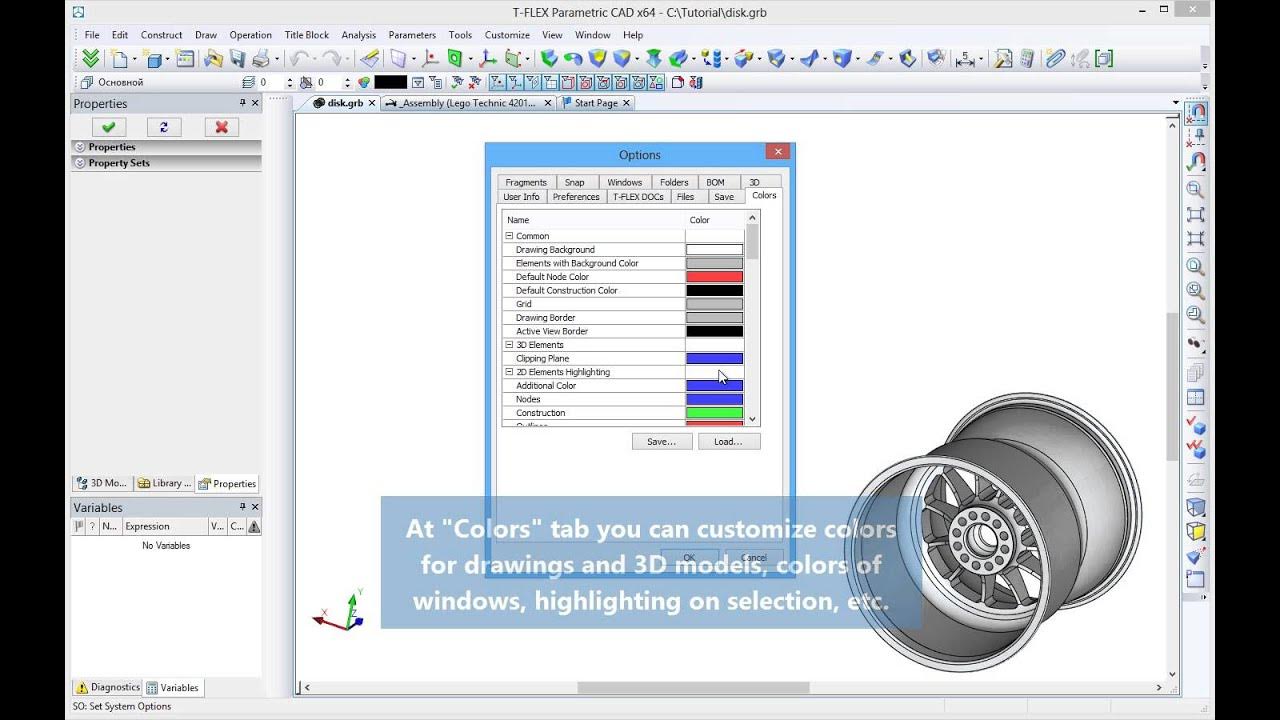Undo the last action
Image resolution: width=1280 pixels, height=720 pixels.
[298, 59]
